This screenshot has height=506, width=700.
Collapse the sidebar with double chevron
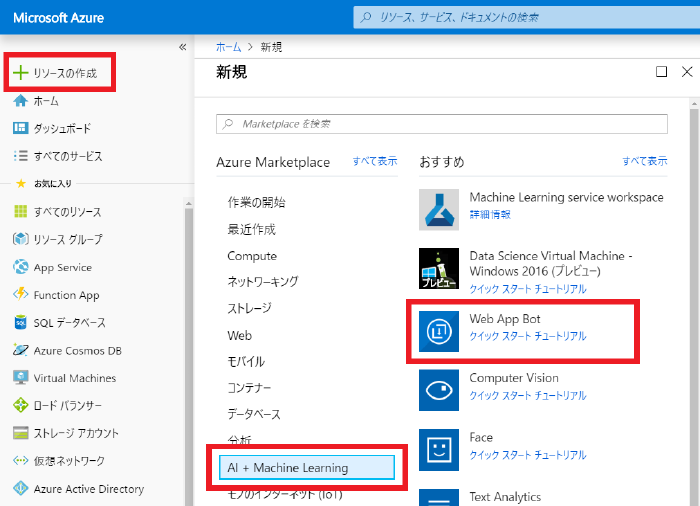click(183, 47)
